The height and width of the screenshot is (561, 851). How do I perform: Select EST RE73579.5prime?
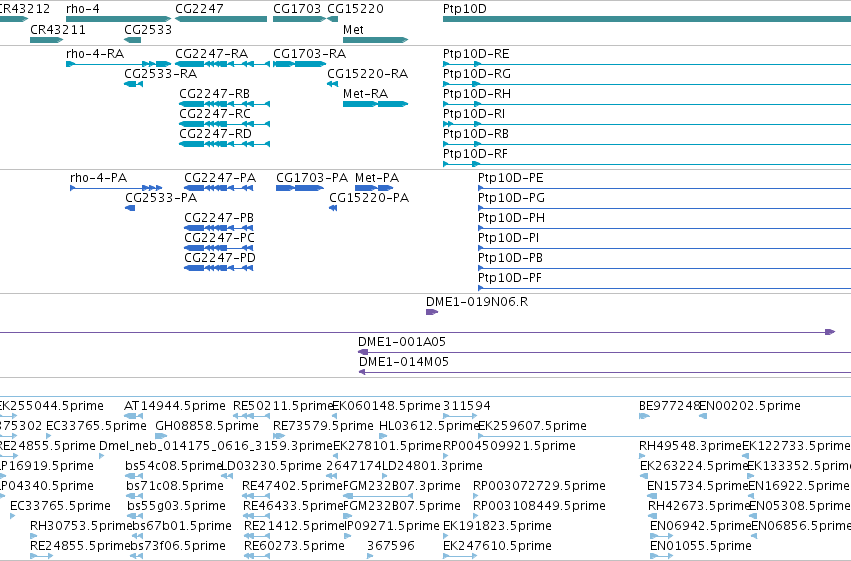(279, 436)
